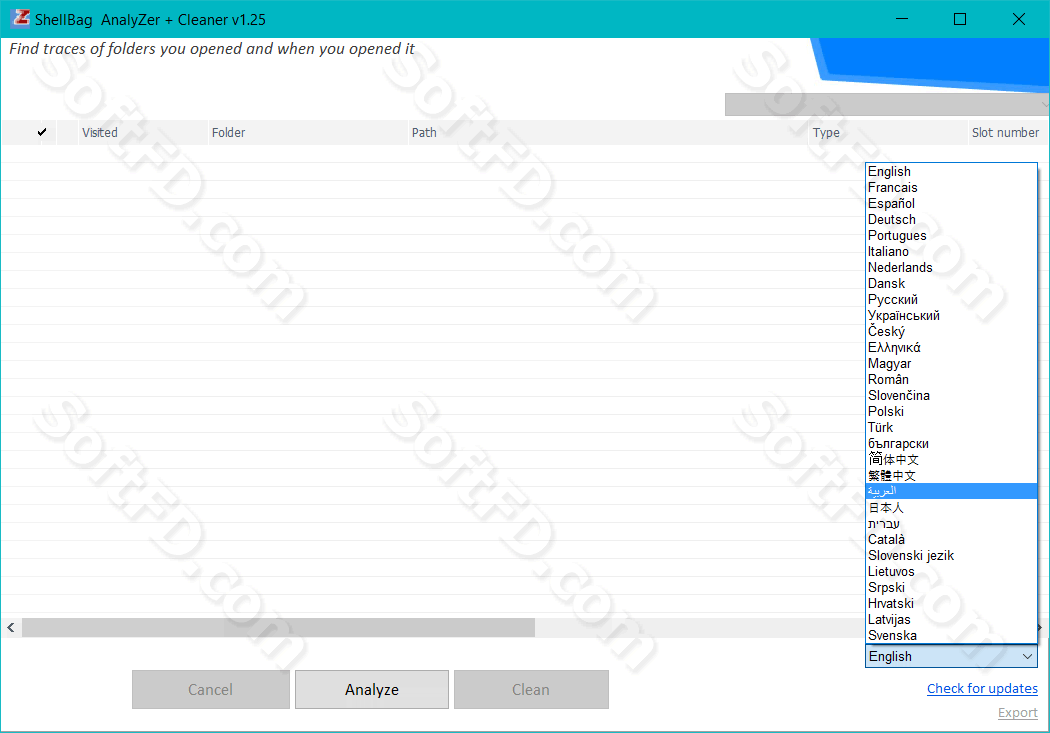The width and height of the screenshot is (1050, 733).
Task: Pick Srpski language
Action: (951, 588)
